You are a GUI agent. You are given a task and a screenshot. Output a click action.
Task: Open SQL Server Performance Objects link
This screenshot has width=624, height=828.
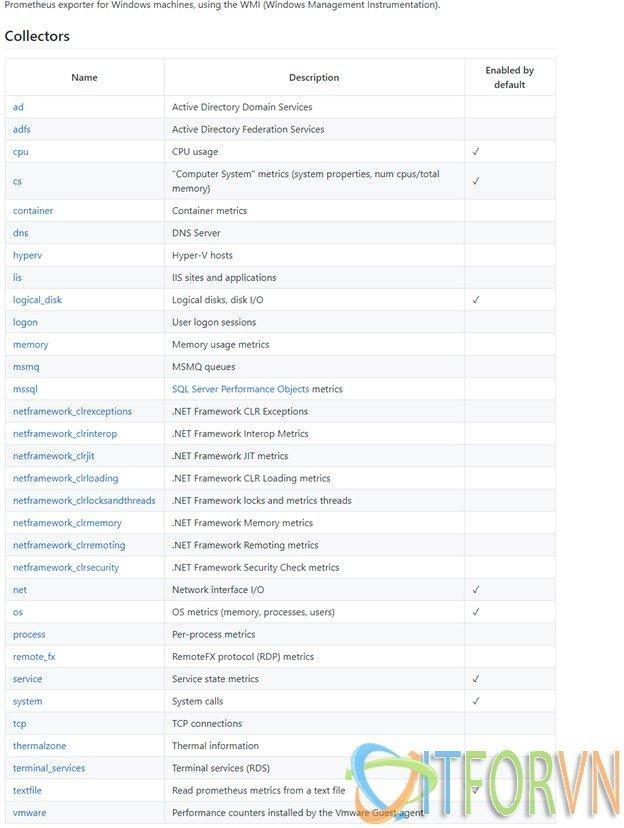pyautogui.click(x=240, y=389)
